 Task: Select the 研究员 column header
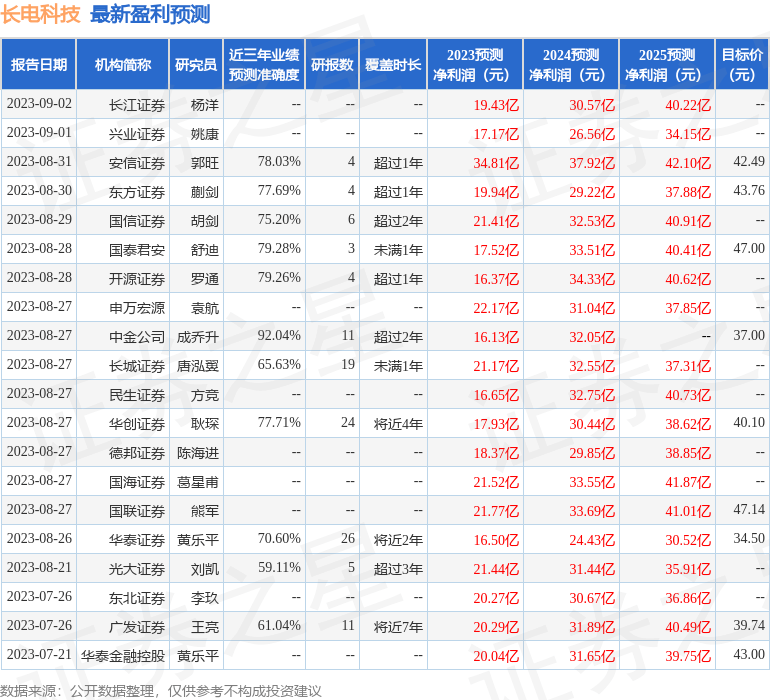tap(196, 64)
